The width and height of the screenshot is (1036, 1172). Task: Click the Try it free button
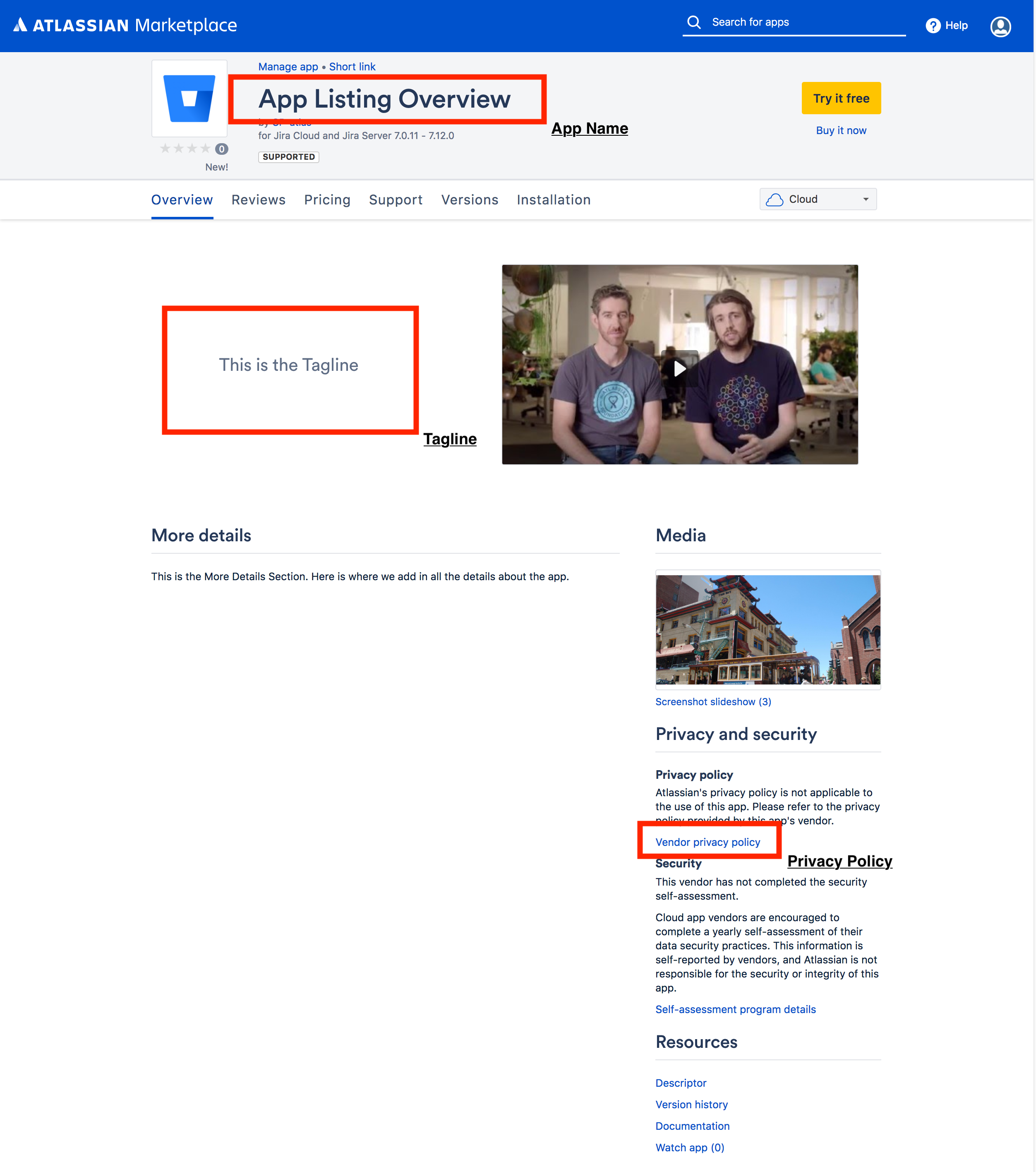coord(842,98)
